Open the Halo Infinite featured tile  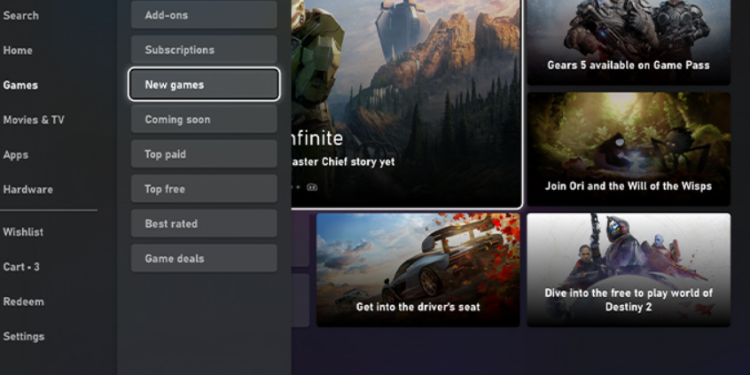(x=406, y=103)
